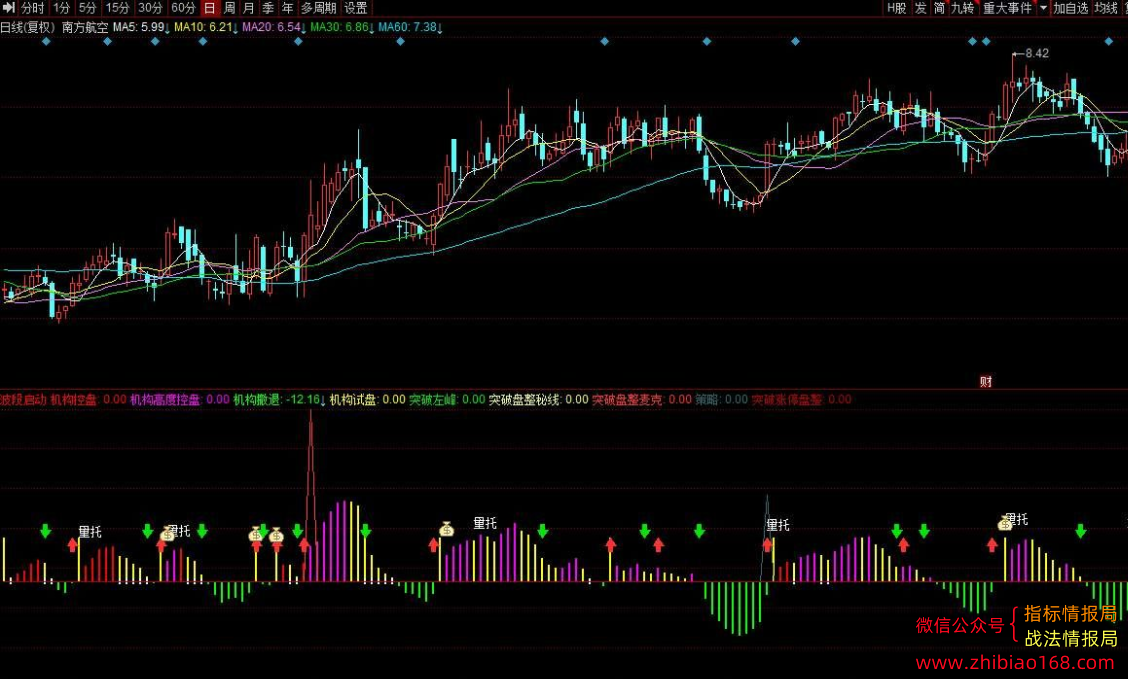
Task: Click the 财 financial marker on chart
Action: (986, 382)
